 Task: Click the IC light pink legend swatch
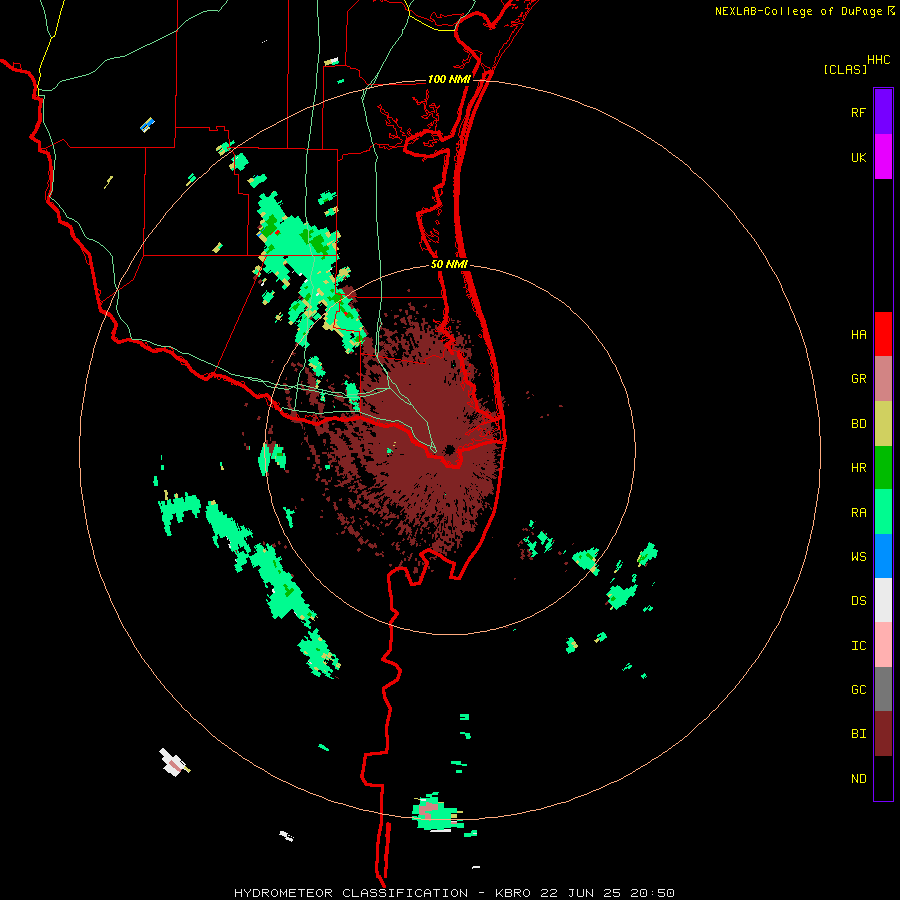tap(883, 645)
